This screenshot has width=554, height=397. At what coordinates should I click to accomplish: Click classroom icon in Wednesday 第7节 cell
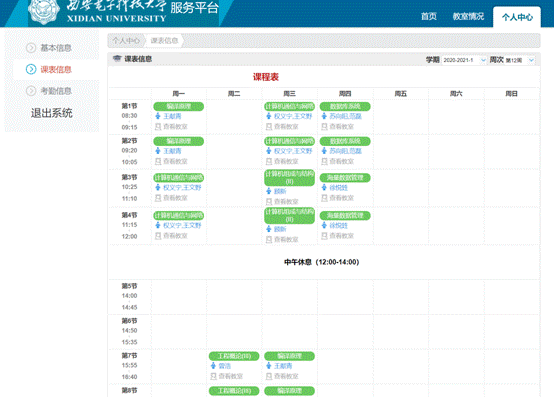click(269, 376)
